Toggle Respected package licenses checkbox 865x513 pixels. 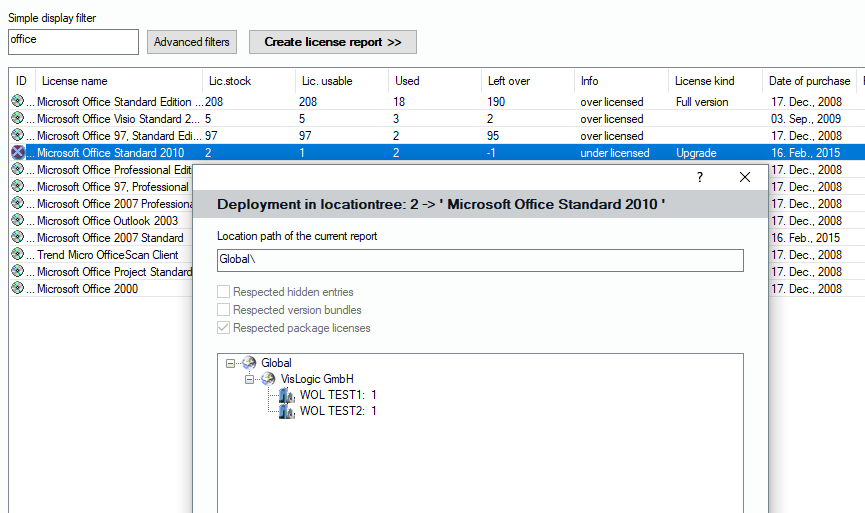click(224, 328)
